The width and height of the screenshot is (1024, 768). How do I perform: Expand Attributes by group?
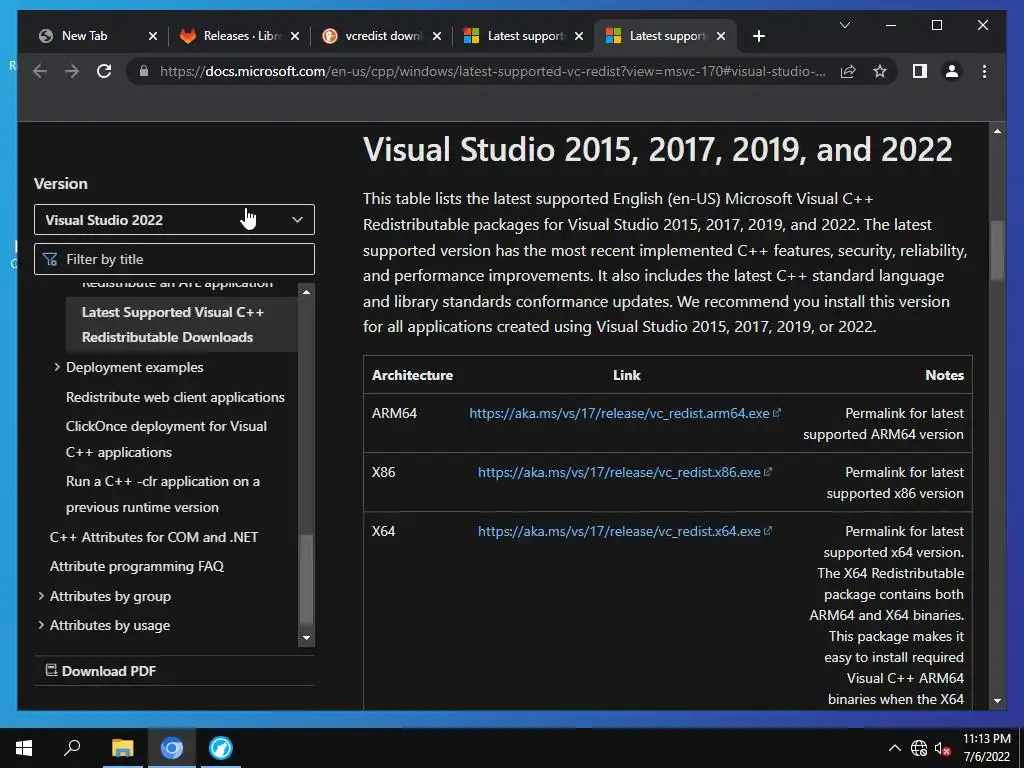coord(40,596)
